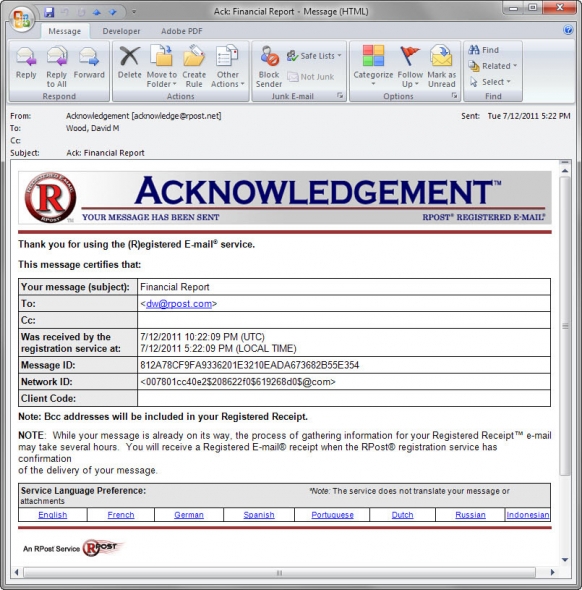Click the RPost Registered E-mail seal logo

point(50,198)
